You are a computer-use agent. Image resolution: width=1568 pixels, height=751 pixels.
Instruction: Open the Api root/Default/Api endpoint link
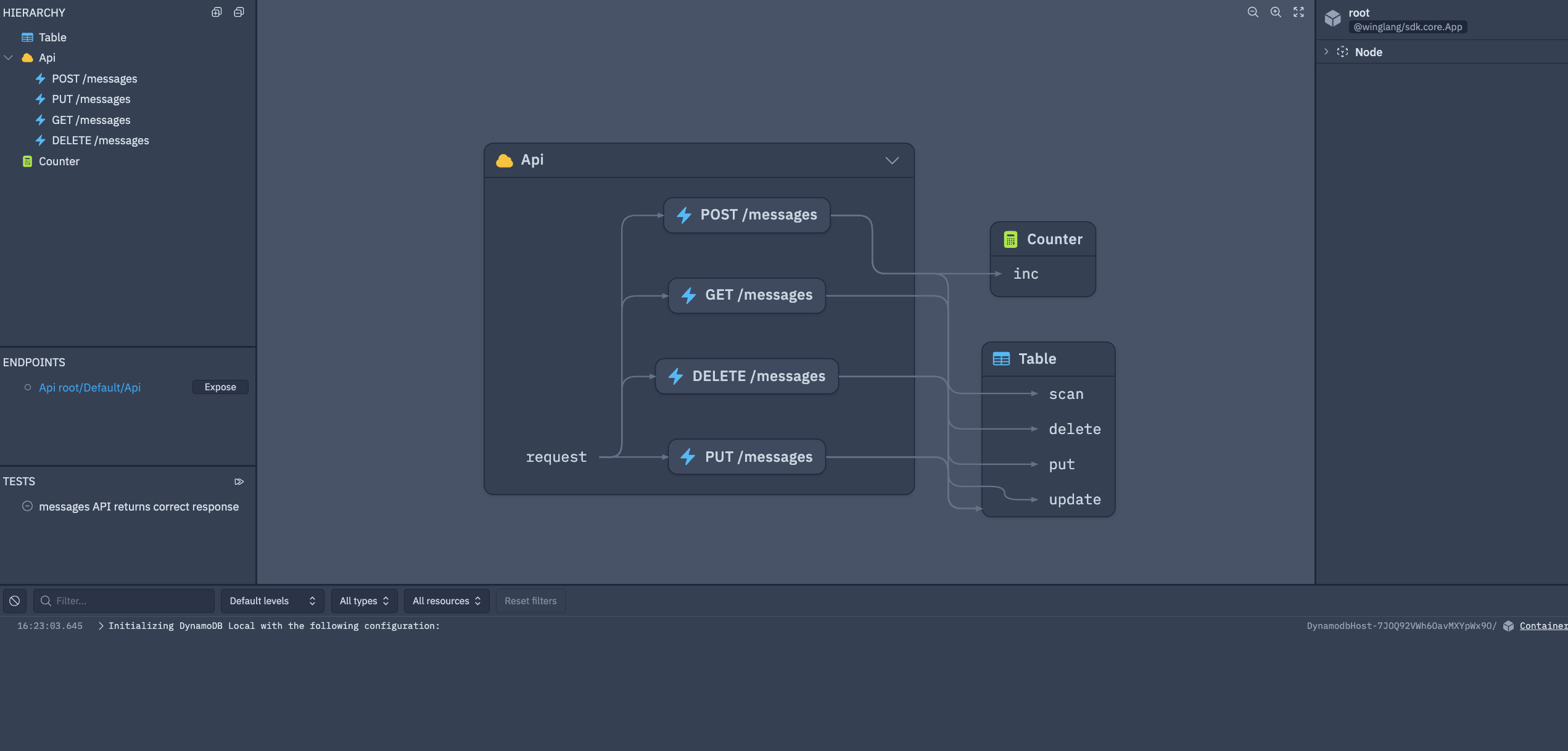90,387
